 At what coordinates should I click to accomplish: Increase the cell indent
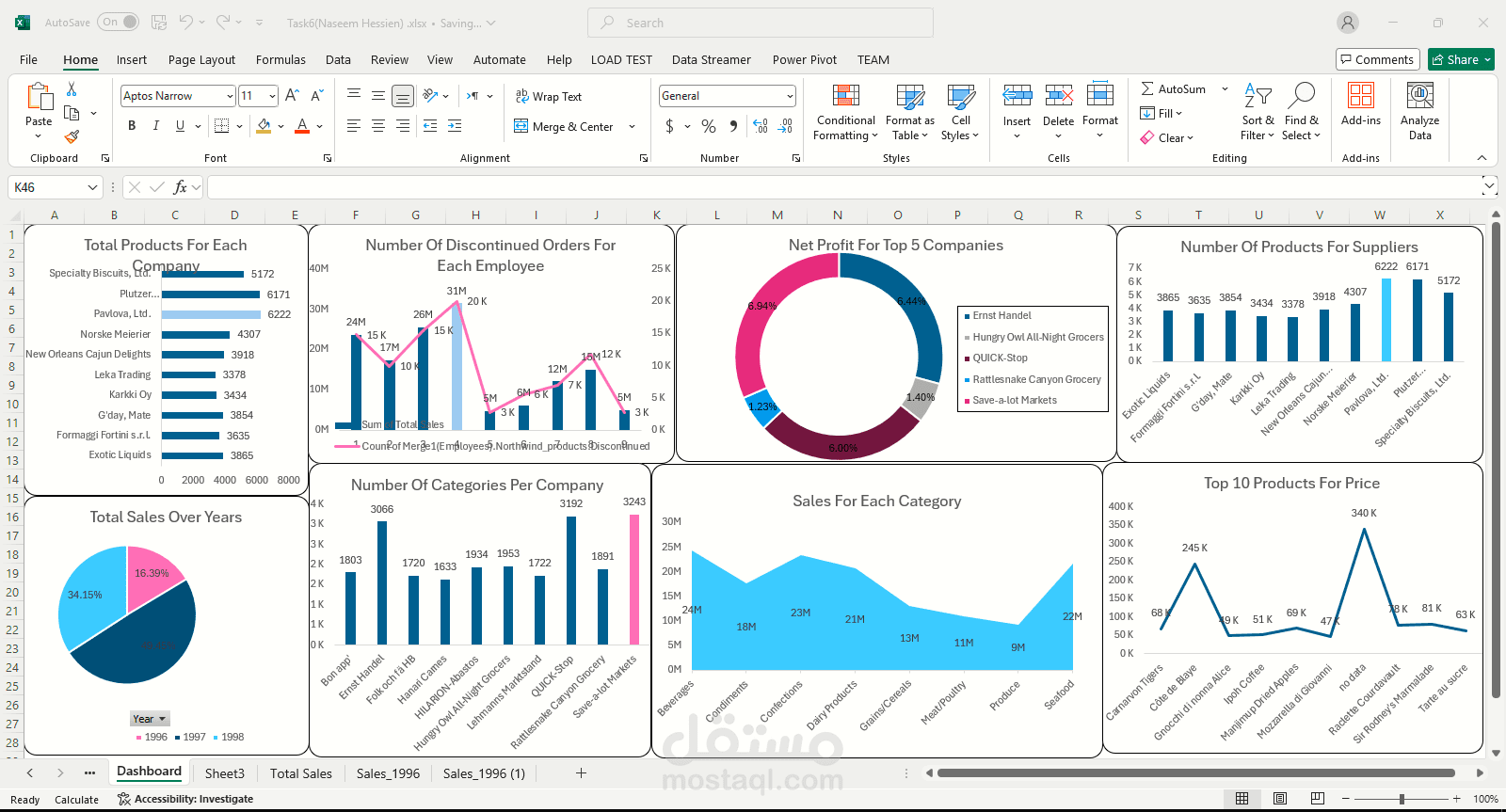(x=455, y=126)
